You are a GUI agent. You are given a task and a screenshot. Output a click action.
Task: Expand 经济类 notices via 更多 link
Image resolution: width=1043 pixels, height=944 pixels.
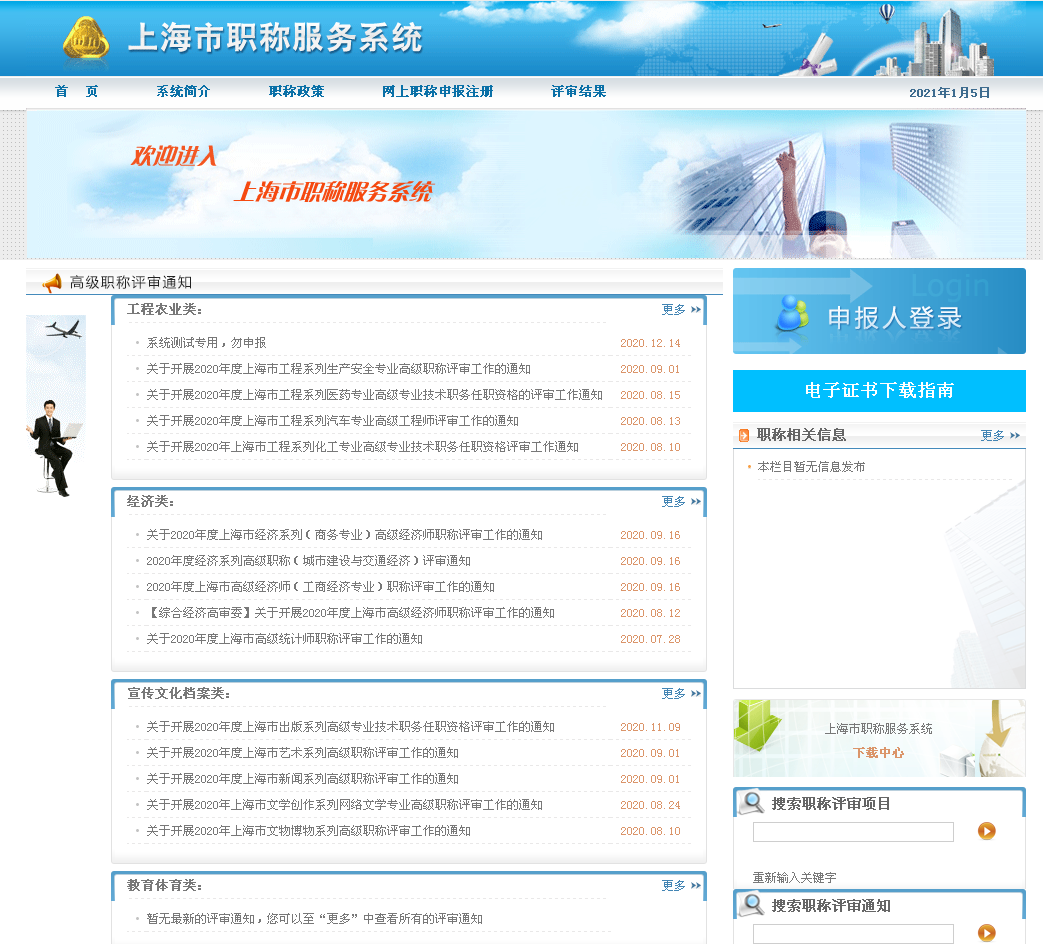point(672,501)
